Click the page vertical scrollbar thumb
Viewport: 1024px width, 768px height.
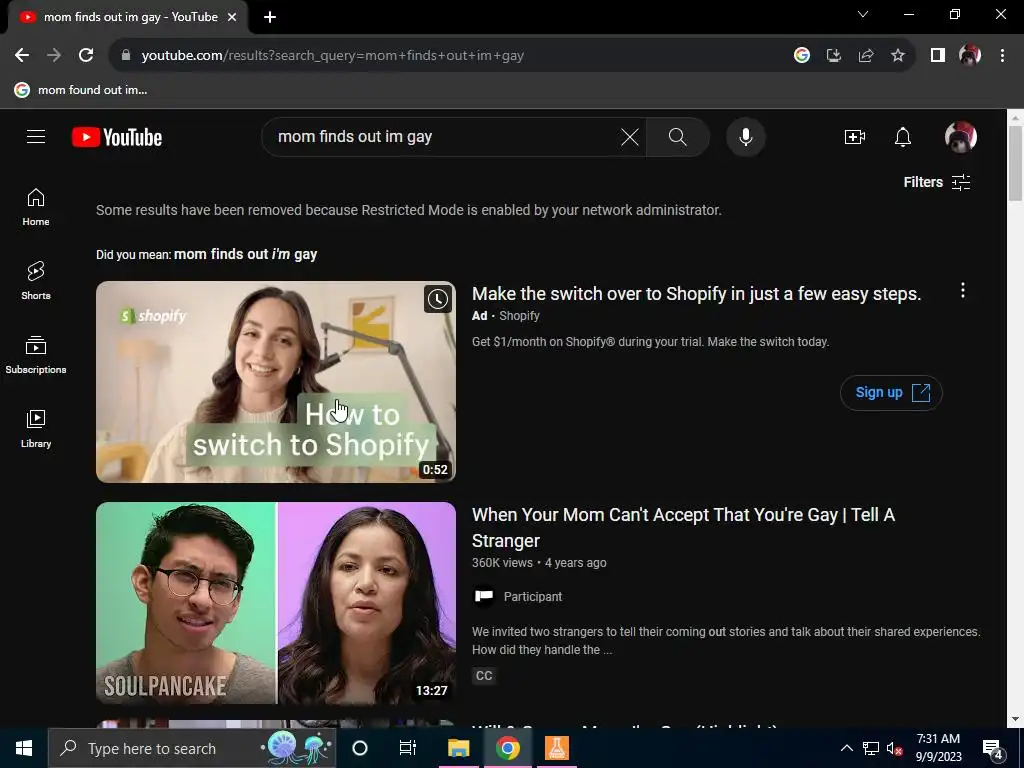tap(1015, 163)
